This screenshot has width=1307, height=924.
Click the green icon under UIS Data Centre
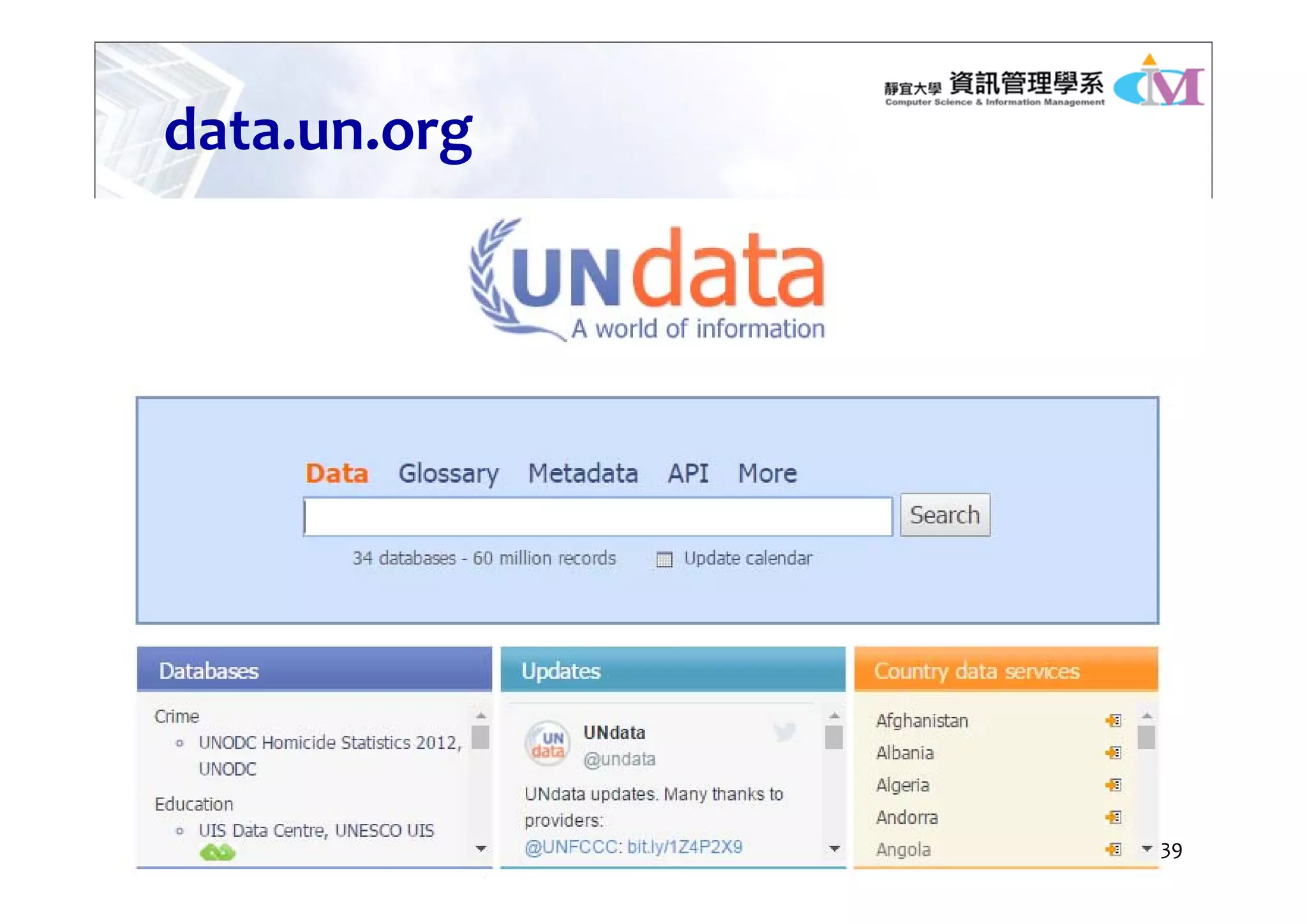218,853
